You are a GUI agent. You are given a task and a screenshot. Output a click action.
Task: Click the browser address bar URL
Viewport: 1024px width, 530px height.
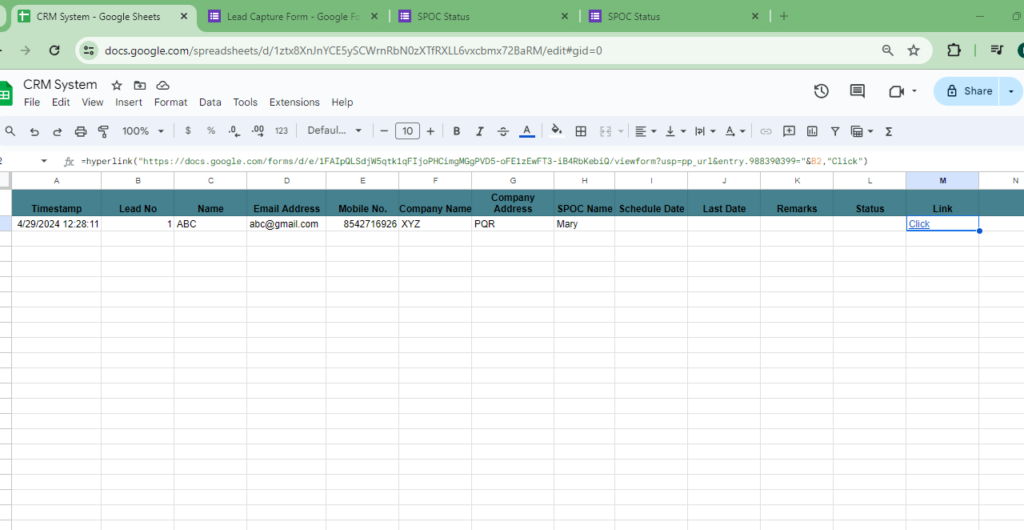[353, 50]
